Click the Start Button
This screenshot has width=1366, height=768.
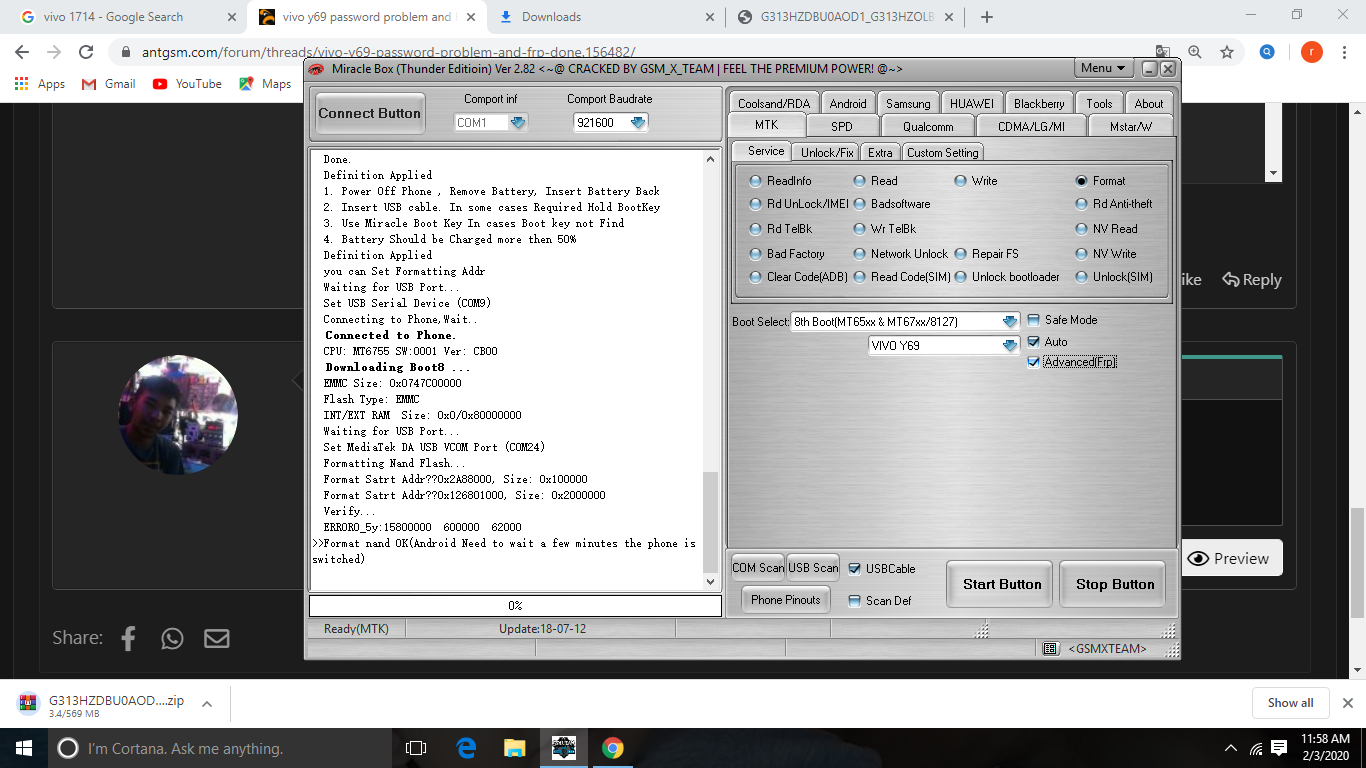pos(1002,584)
